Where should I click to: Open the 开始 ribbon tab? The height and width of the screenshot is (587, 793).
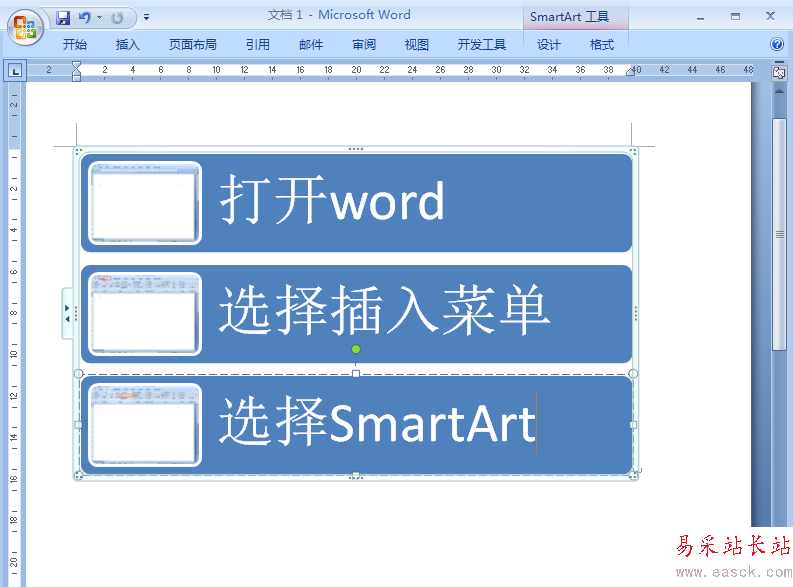(75, 44)
